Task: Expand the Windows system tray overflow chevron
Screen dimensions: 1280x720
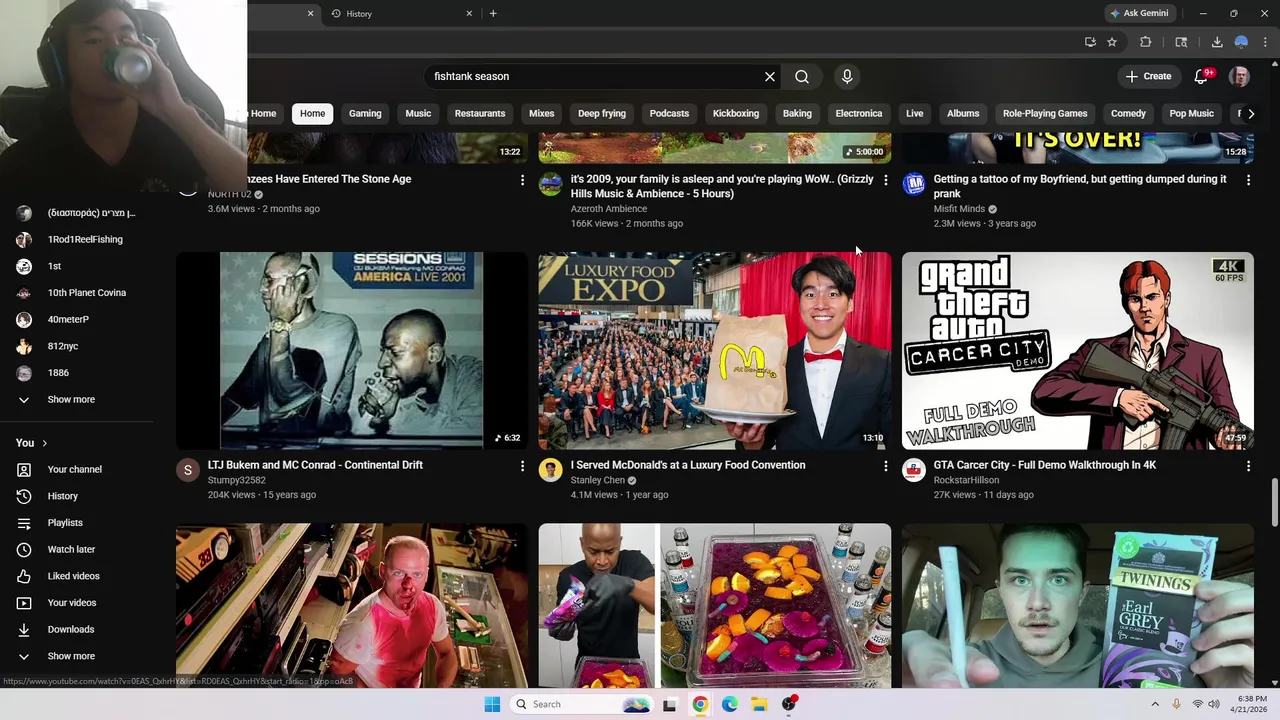Action: [x=1155, y=704]
